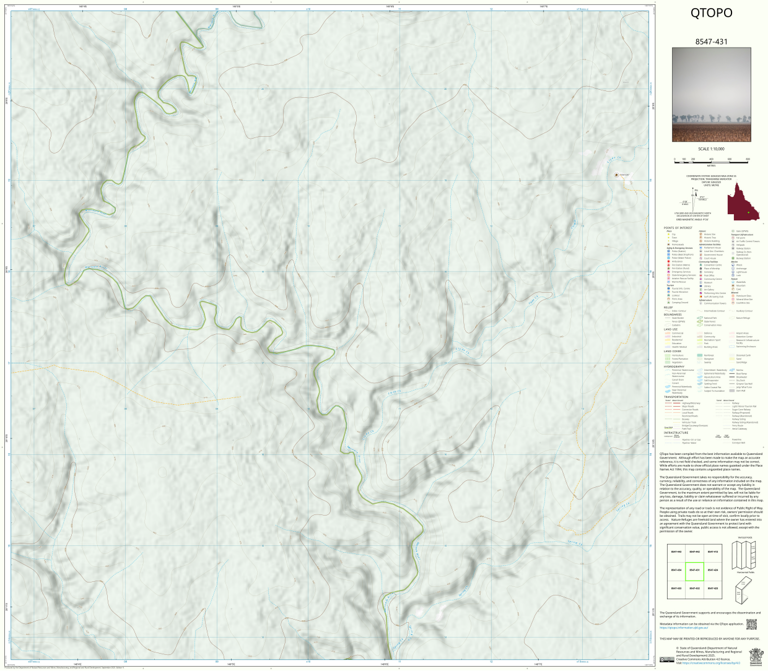Click the sheet number 8547-431
The image size is (768, 671).
711,42
